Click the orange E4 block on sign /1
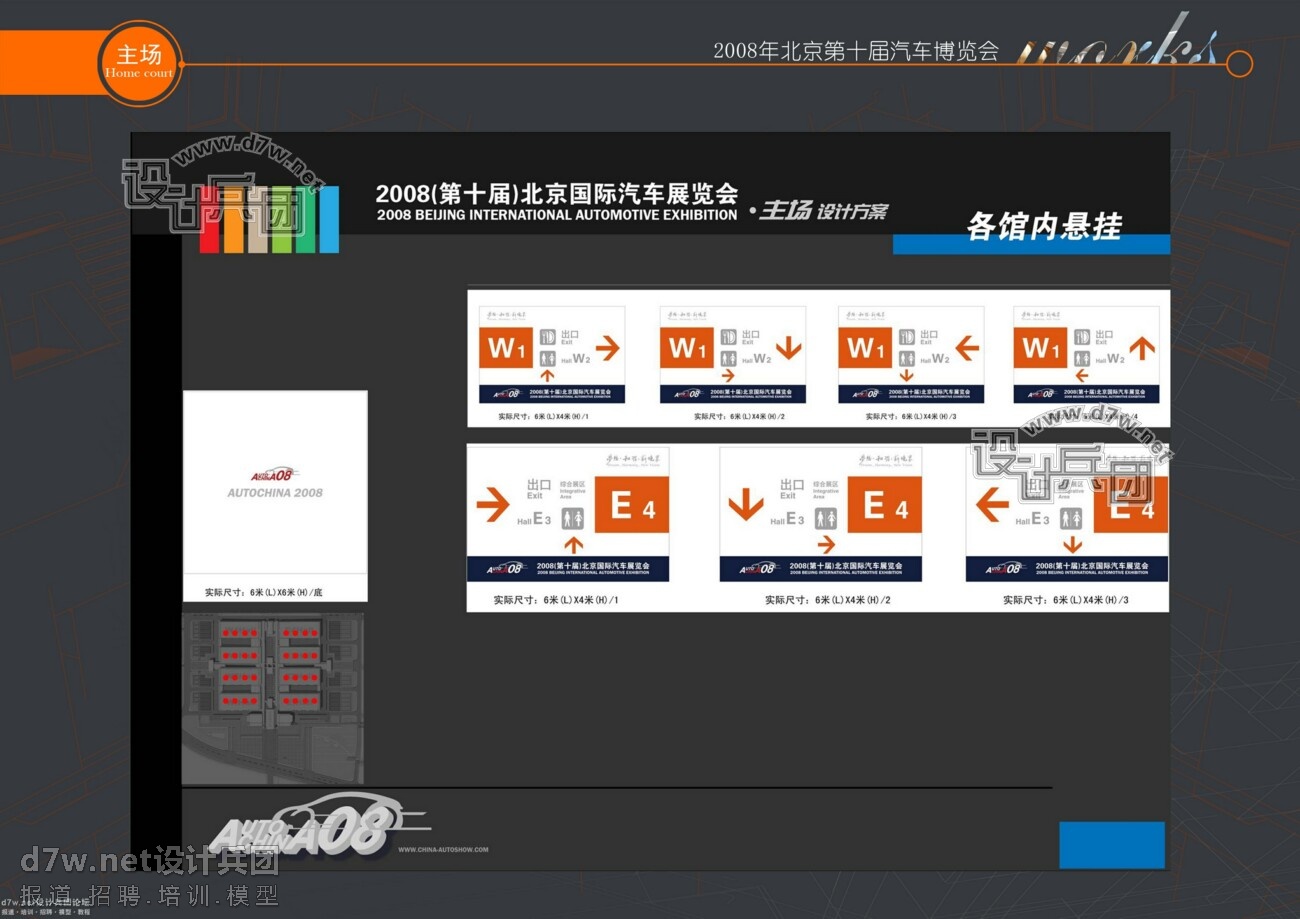 click(x=632, y=505)
